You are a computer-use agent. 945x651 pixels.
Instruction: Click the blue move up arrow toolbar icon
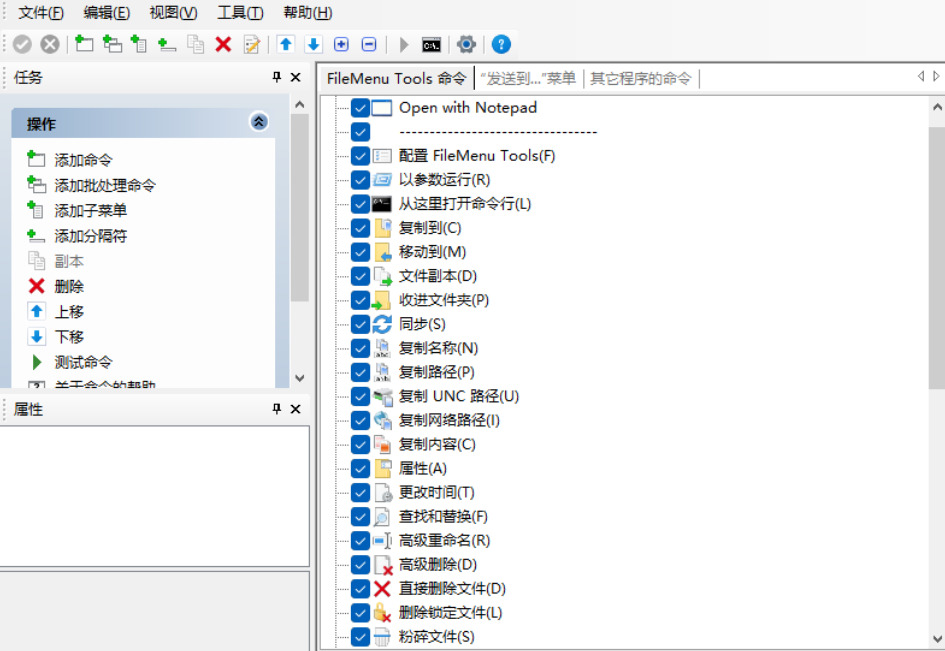tap(286, 44)
